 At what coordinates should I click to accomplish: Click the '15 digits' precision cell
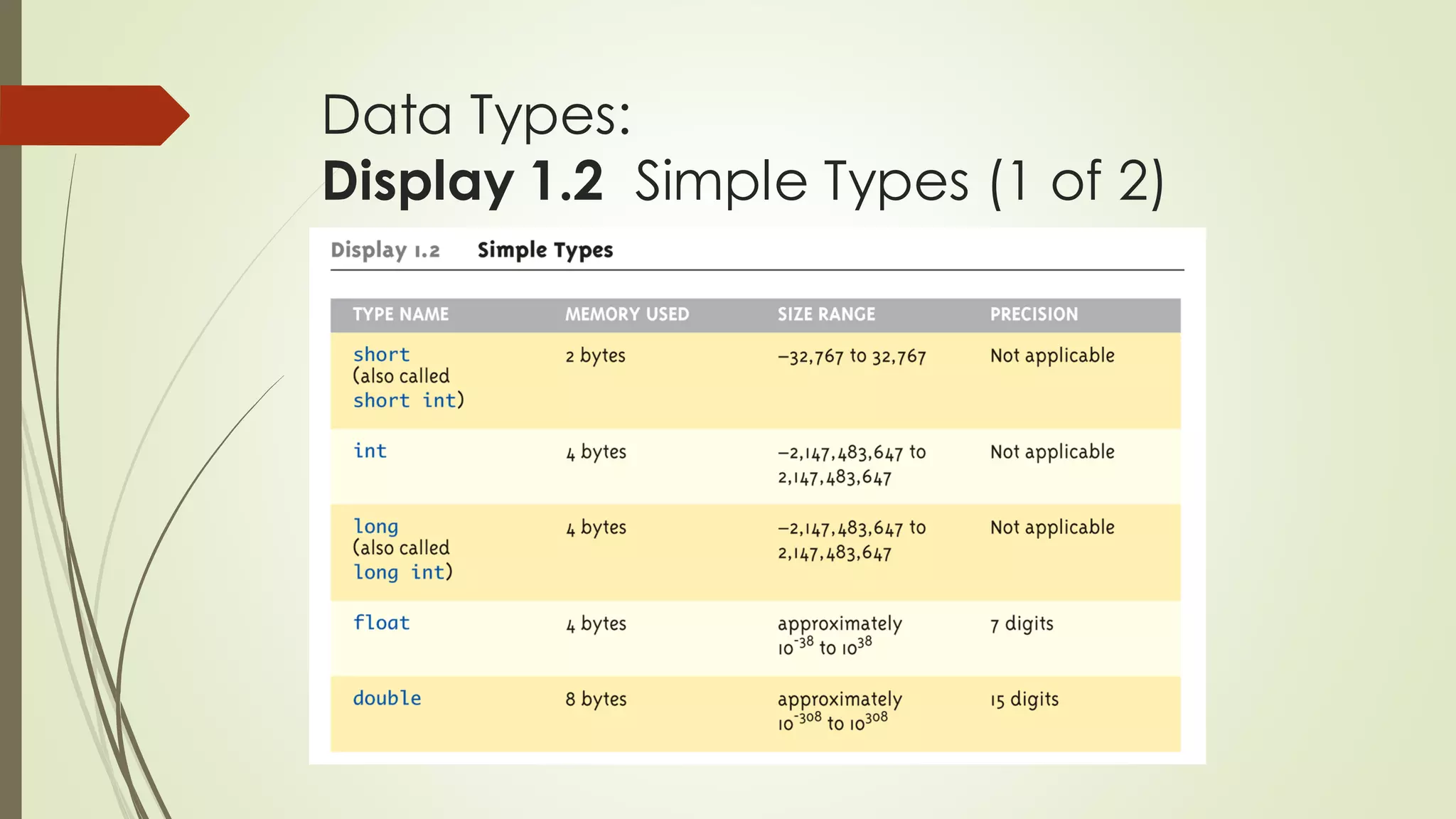coord(1024,700)
